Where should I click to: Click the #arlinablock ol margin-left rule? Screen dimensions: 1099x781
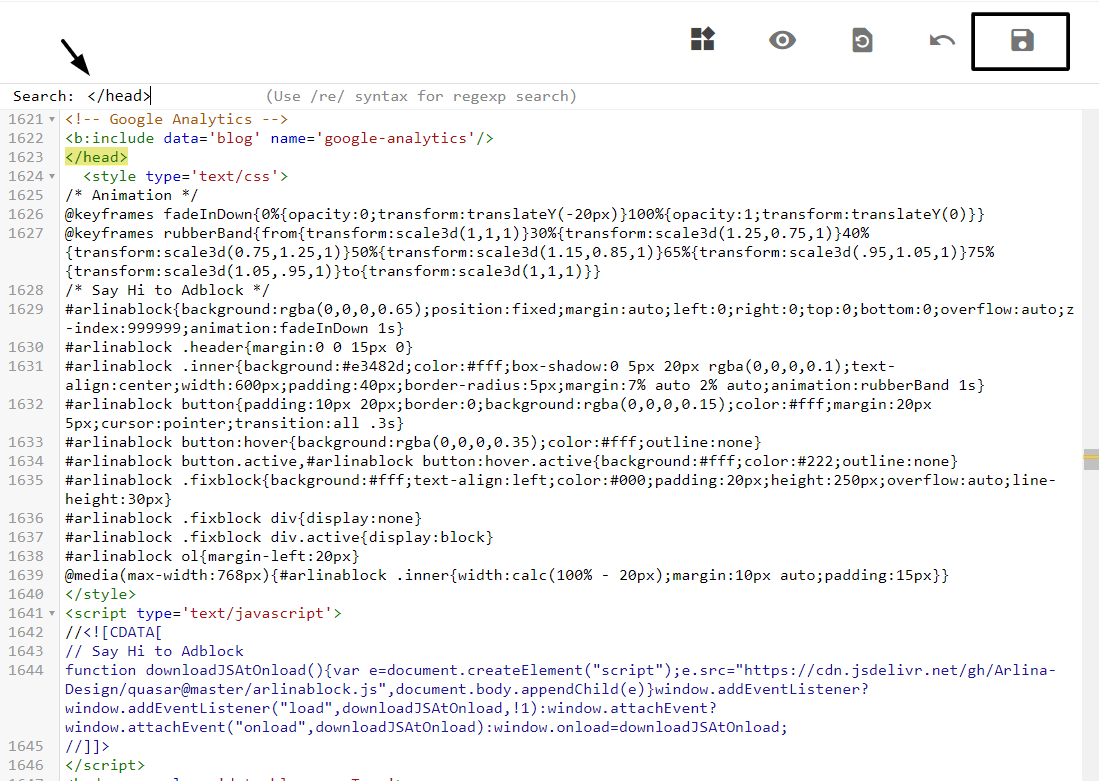pyautogui.click(x=212, y=556)
